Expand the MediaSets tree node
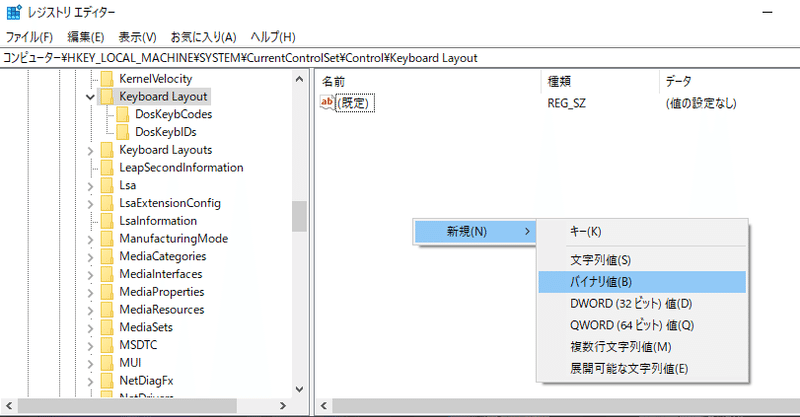This screenshot has width=800, height=417. coord(90,328)
